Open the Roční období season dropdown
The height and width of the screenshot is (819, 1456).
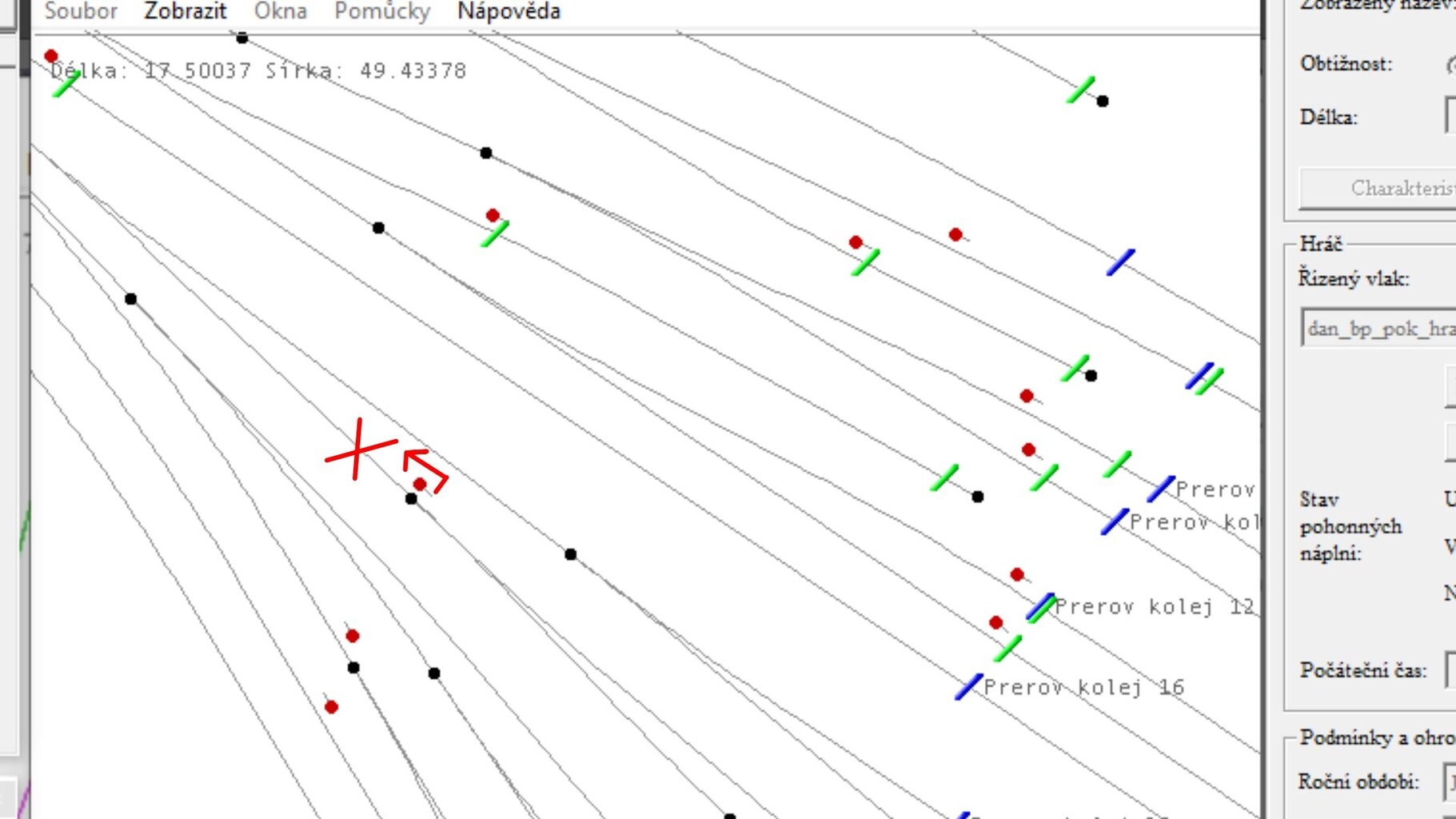pyautogui.click(x=1449, y=781)
